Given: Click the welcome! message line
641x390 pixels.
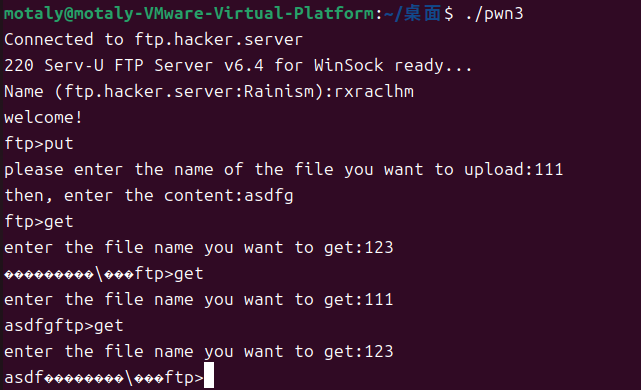Looking at the screenshot, I should [43, 118].
